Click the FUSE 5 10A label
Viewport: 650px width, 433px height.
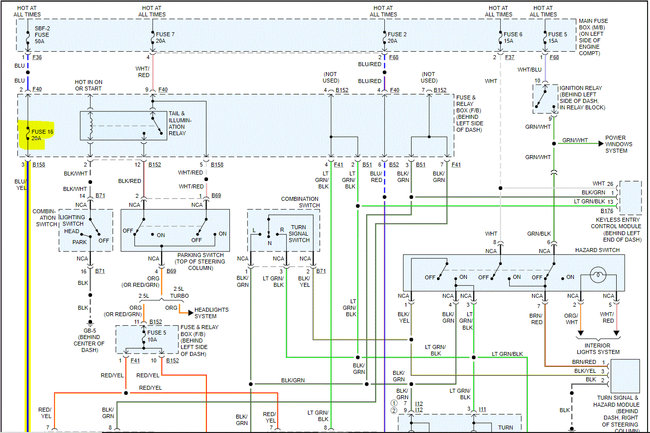pyautogui.click(x=156, y=336)
